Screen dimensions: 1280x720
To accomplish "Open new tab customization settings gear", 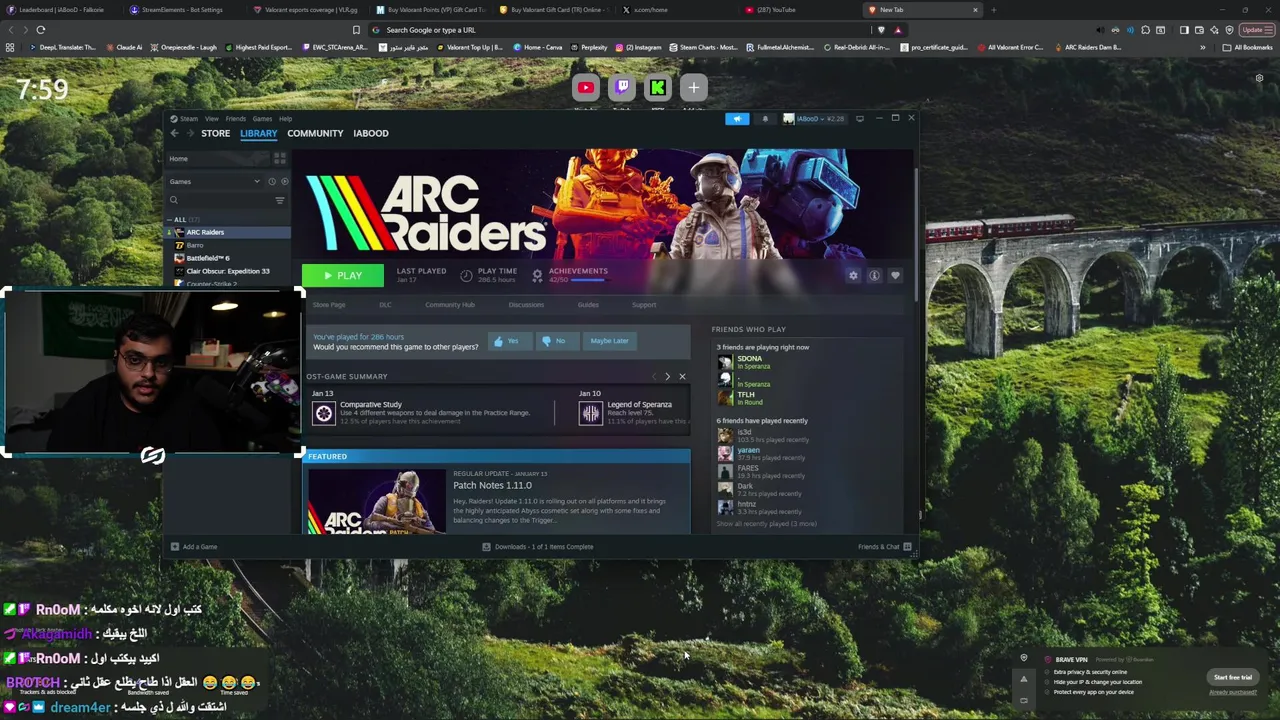I will (x=1259, y=78).
